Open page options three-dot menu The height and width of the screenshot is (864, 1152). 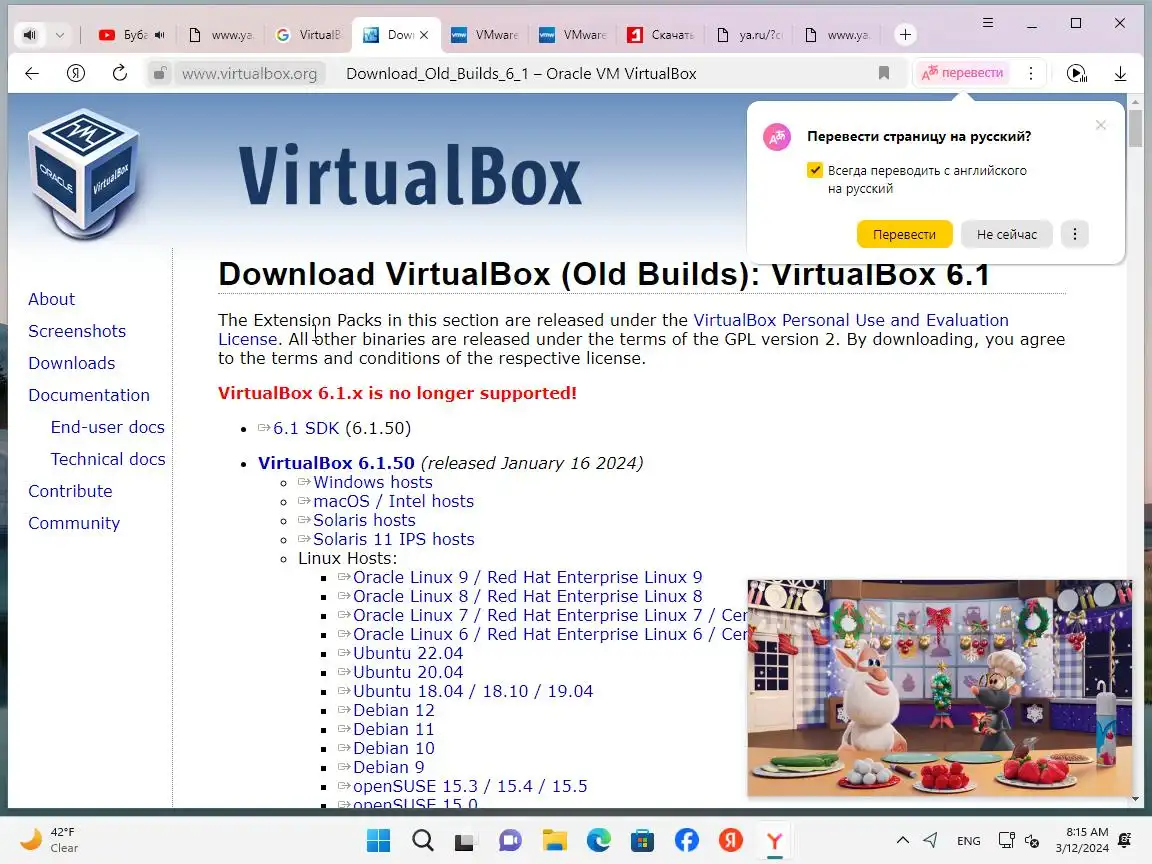pyautogui.click(x=1031, y=73)
